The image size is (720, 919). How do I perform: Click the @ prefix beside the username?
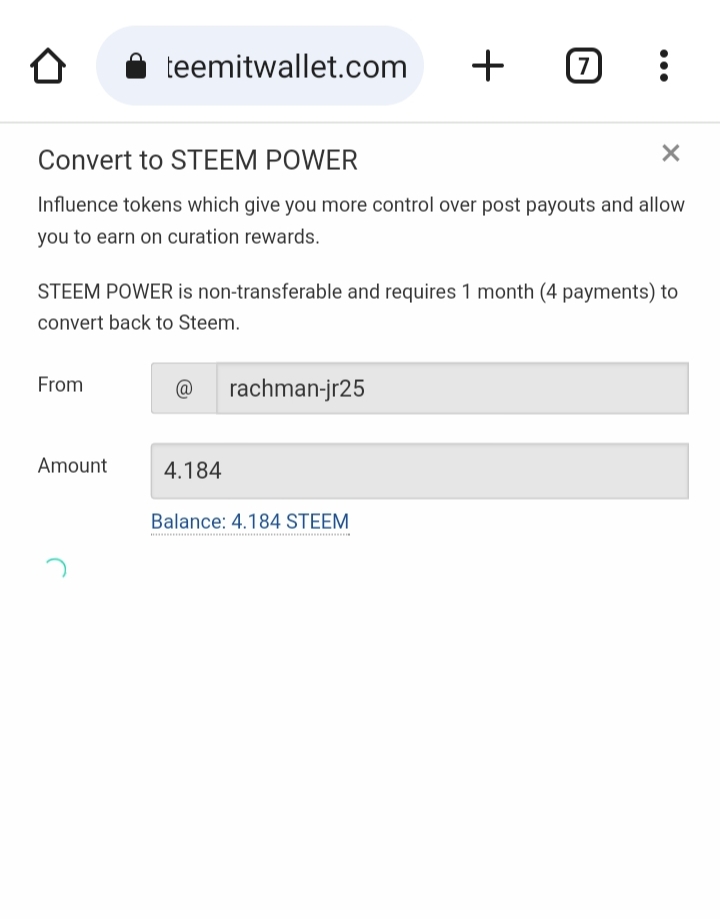pyautogui.click(x=184, y=389)
